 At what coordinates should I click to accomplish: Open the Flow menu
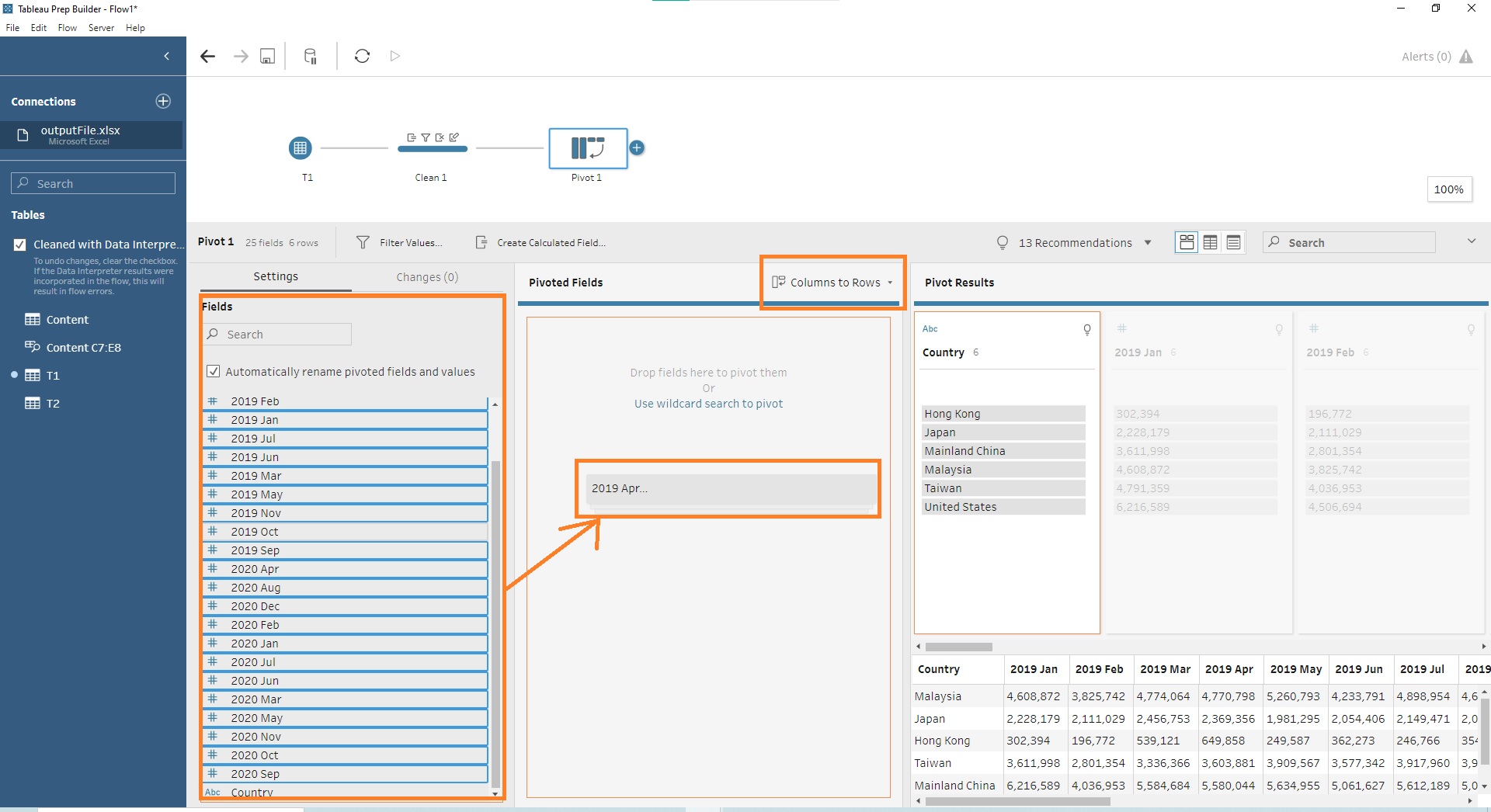(x=68, y=28)
